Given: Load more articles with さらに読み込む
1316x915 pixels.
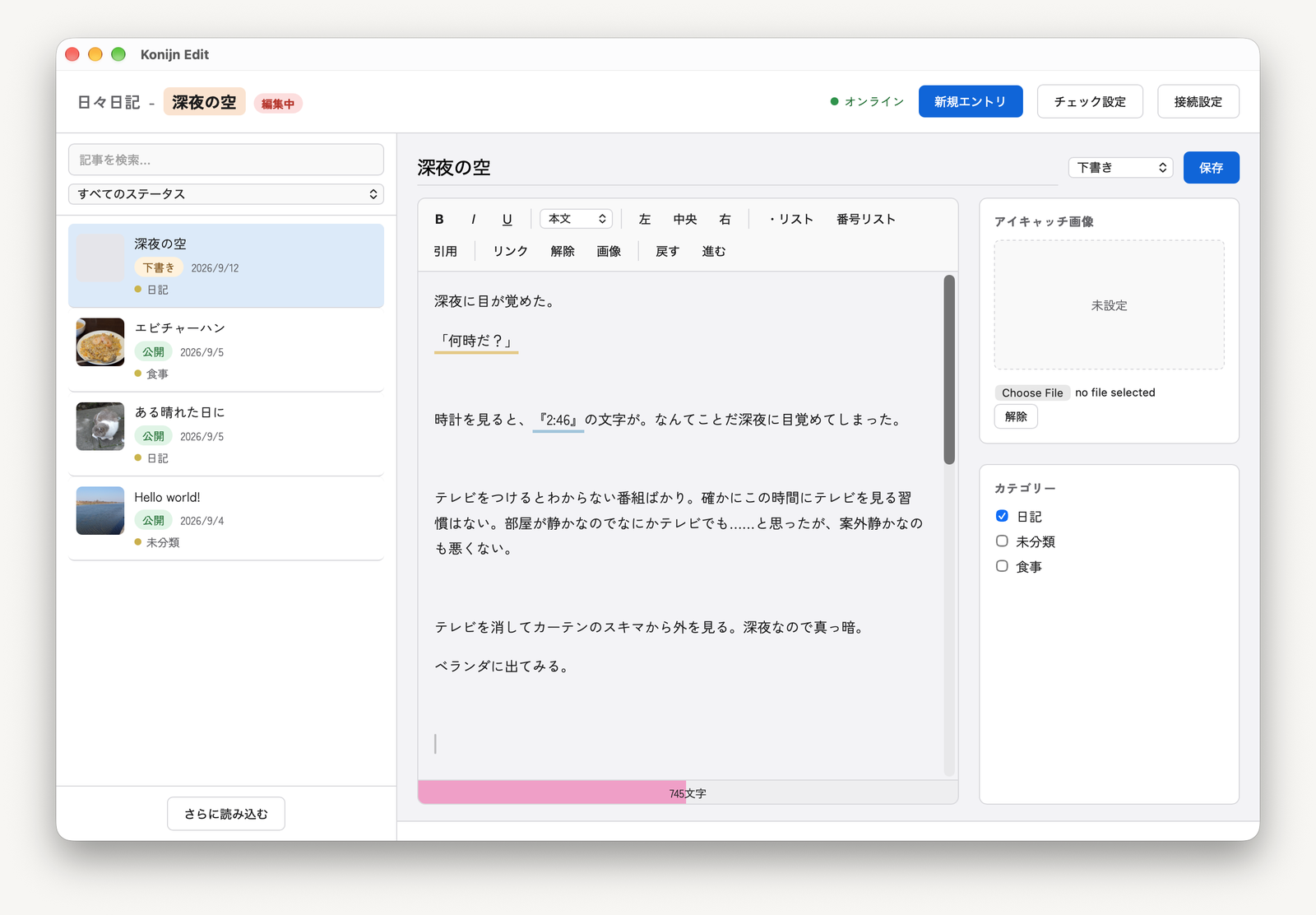Looking at the screenshot, I should [226, 814].
